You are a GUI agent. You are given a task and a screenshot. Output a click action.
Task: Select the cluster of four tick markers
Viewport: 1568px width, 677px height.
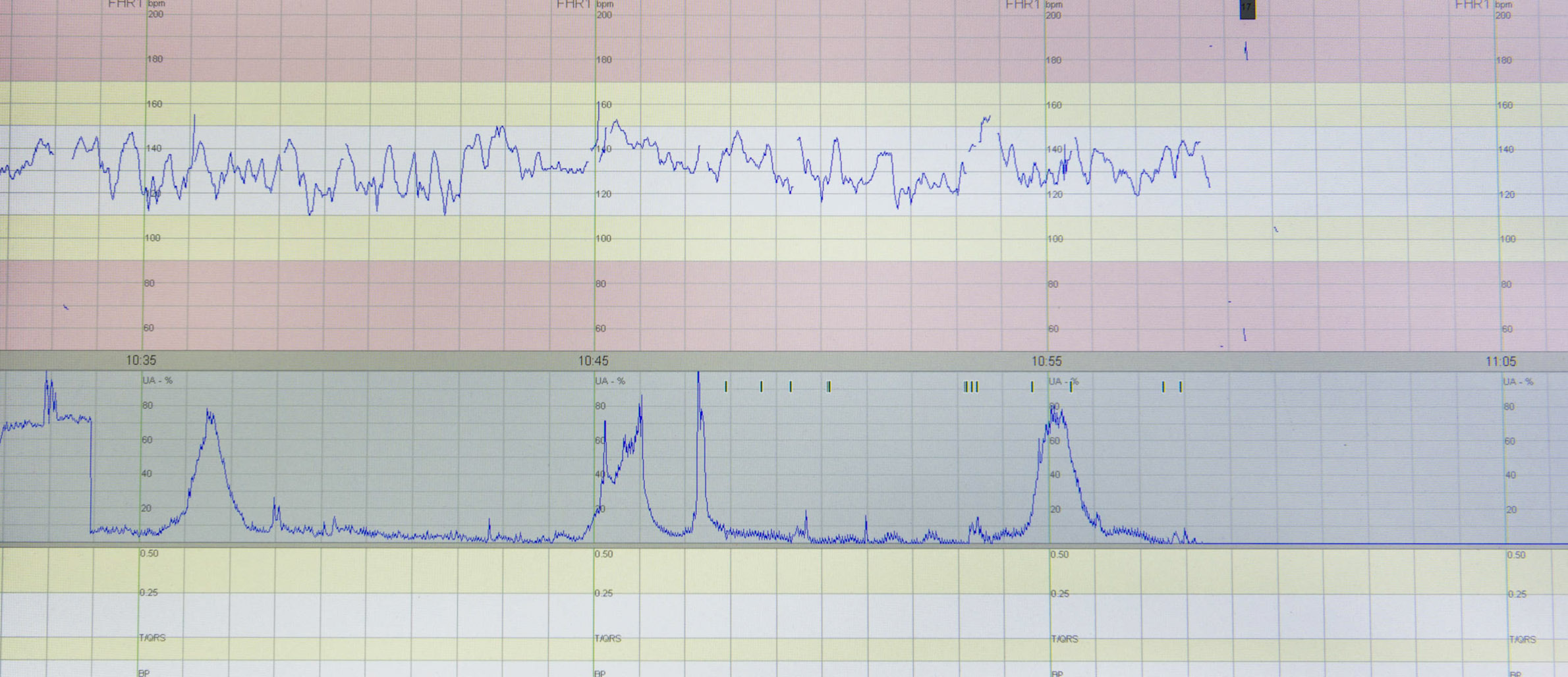970,387
